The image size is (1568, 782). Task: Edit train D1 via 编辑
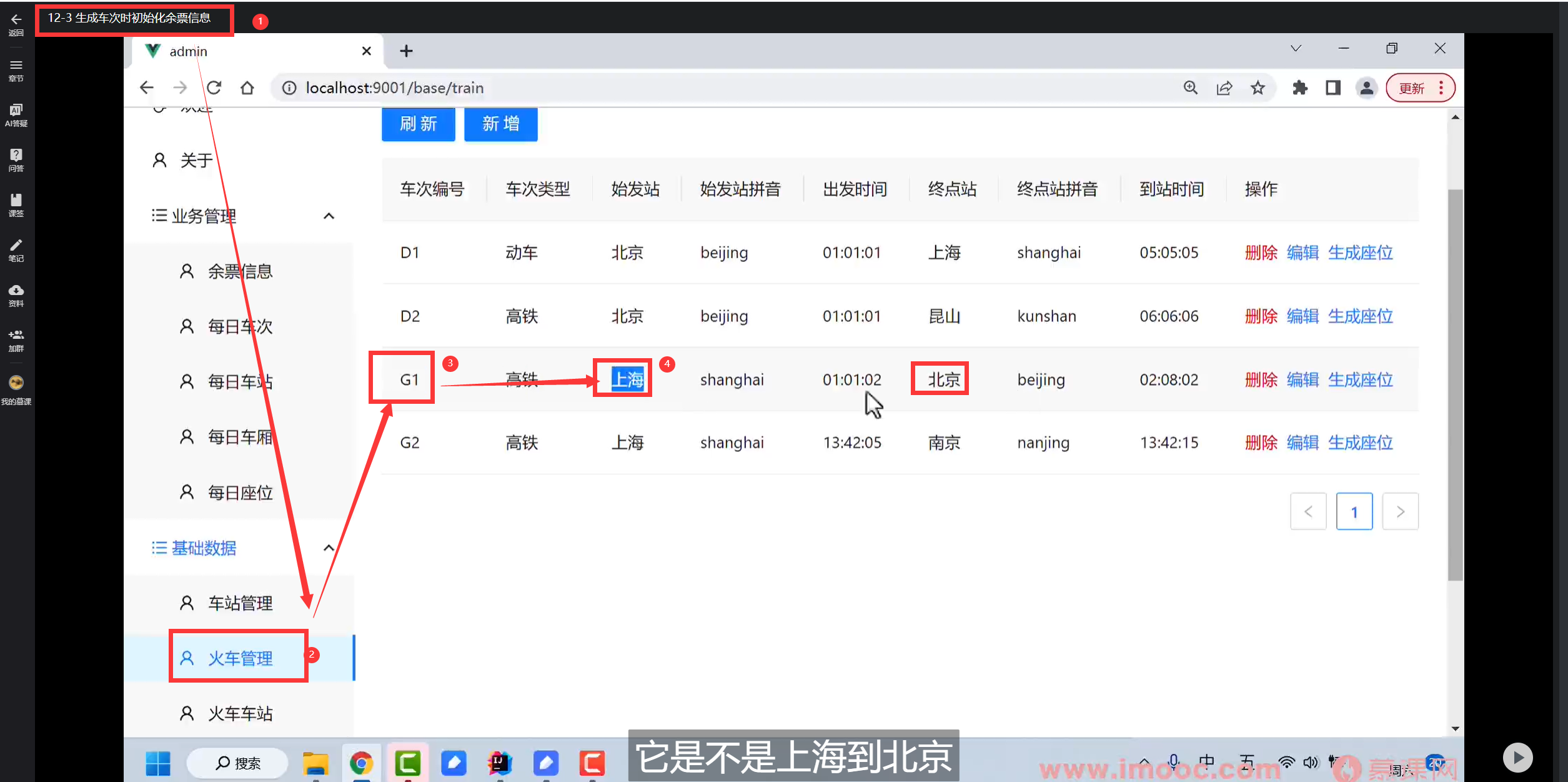point(1303,253)
